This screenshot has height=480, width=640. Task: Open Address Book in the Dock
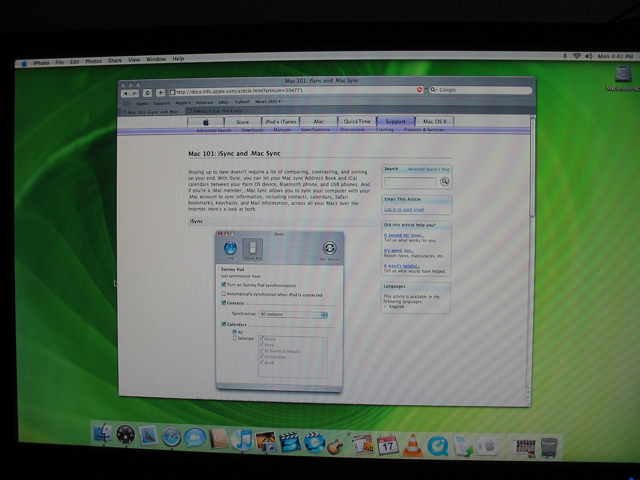click(x=218, y=439)
